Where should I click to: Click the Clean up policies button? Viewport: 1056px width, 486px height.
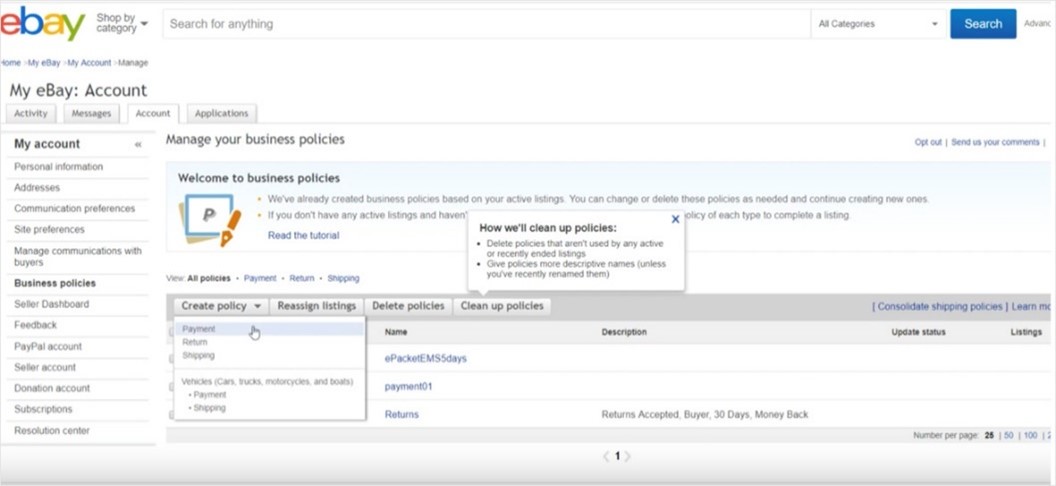pyautogui.click(x=502, y=306)
